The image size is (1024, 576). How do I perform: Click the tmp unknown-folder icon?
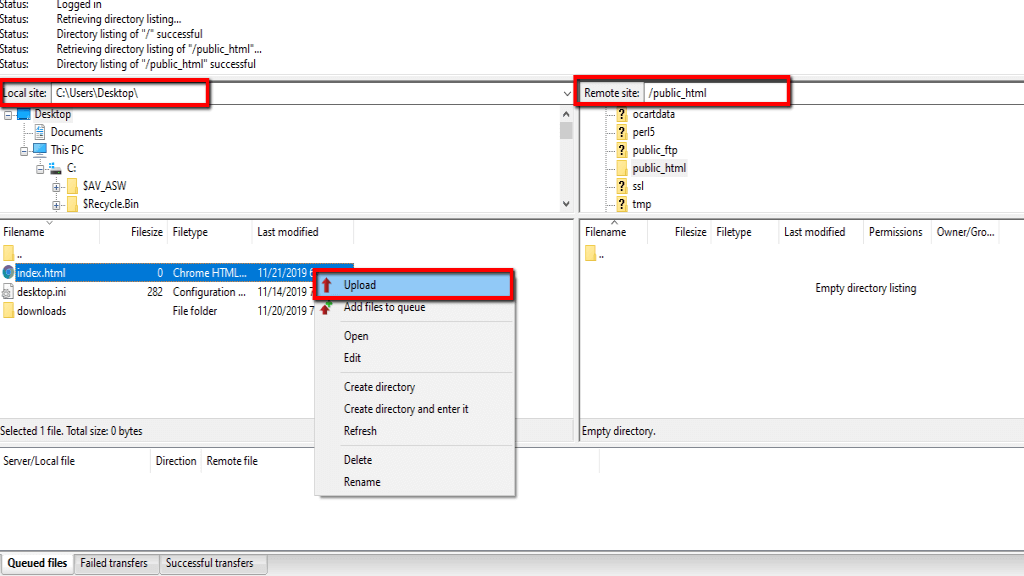pyautogui.click(x=622, y=204)
